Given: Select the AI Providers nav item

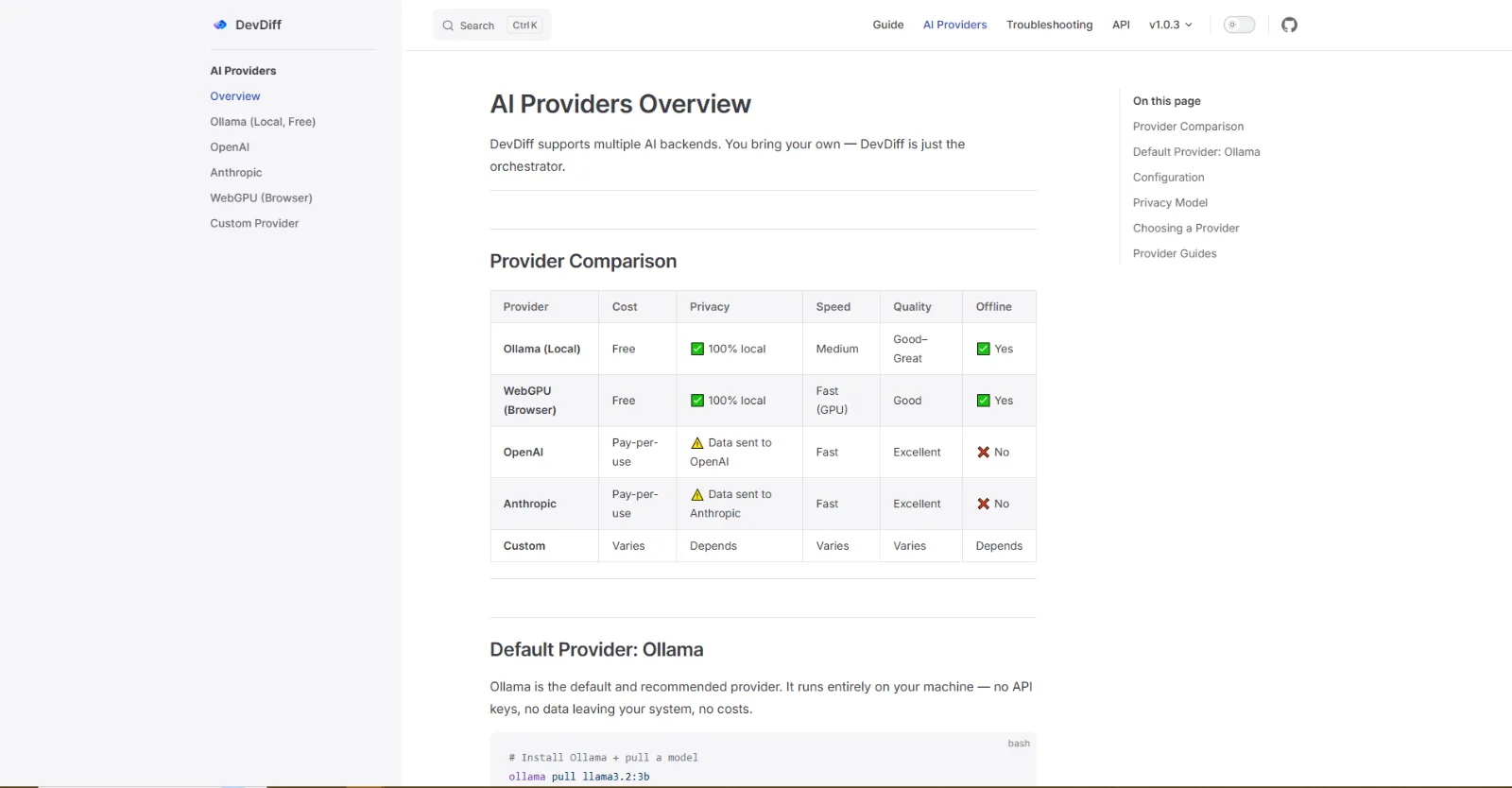Looking at the screenshot, I should tap(954, 25).
